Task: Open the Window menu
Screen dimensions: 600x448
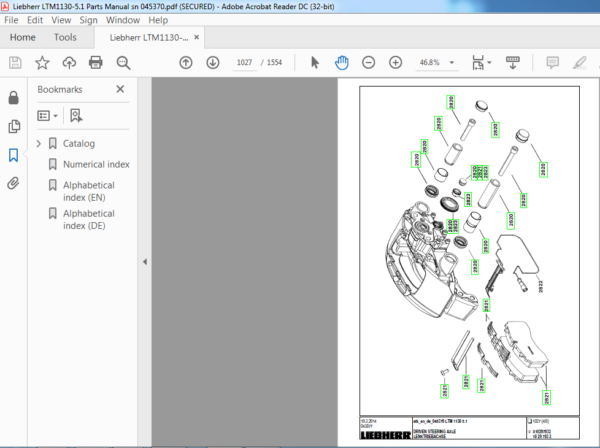Action: coord(123,20)
